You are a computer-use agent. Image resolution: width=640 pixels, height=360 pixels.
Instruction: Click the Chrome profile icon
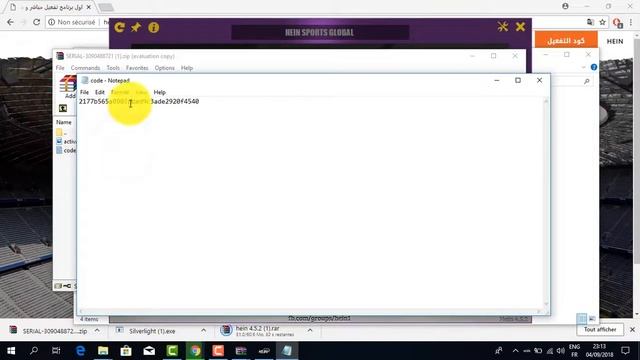tap(565, 6)
